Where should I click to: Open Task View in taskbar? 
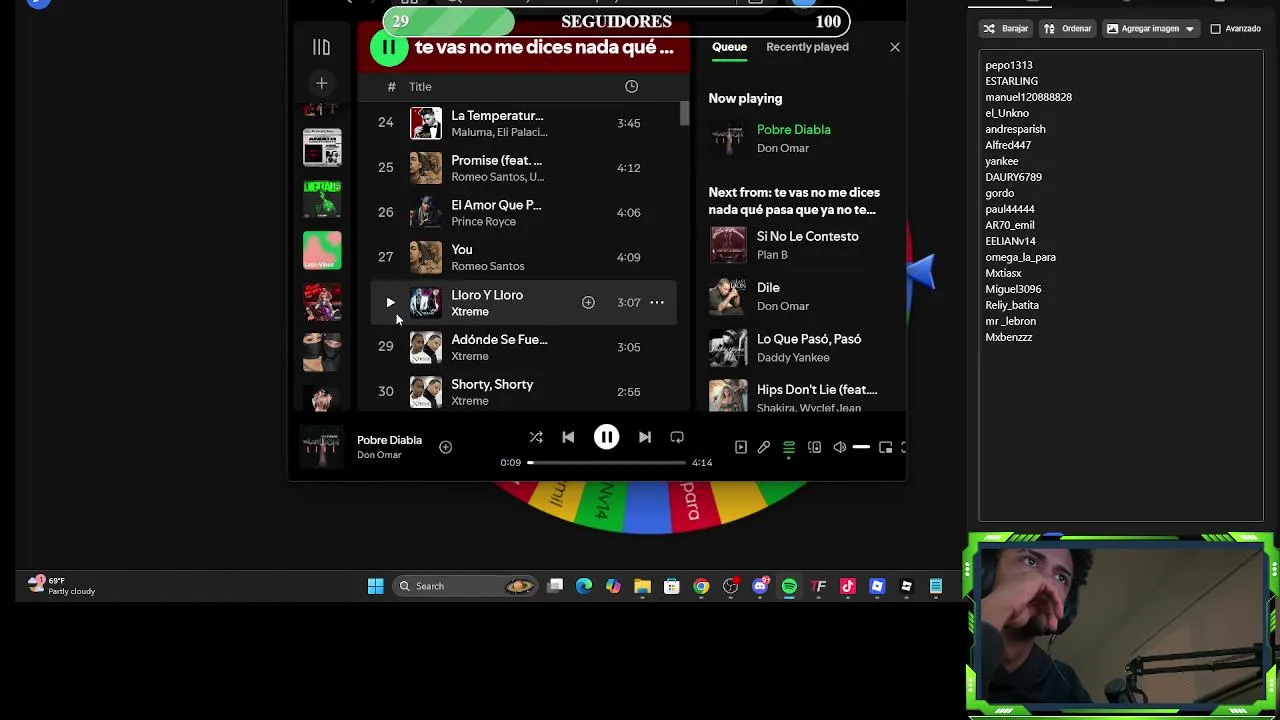pyautogui.click(x=555, y=586)
